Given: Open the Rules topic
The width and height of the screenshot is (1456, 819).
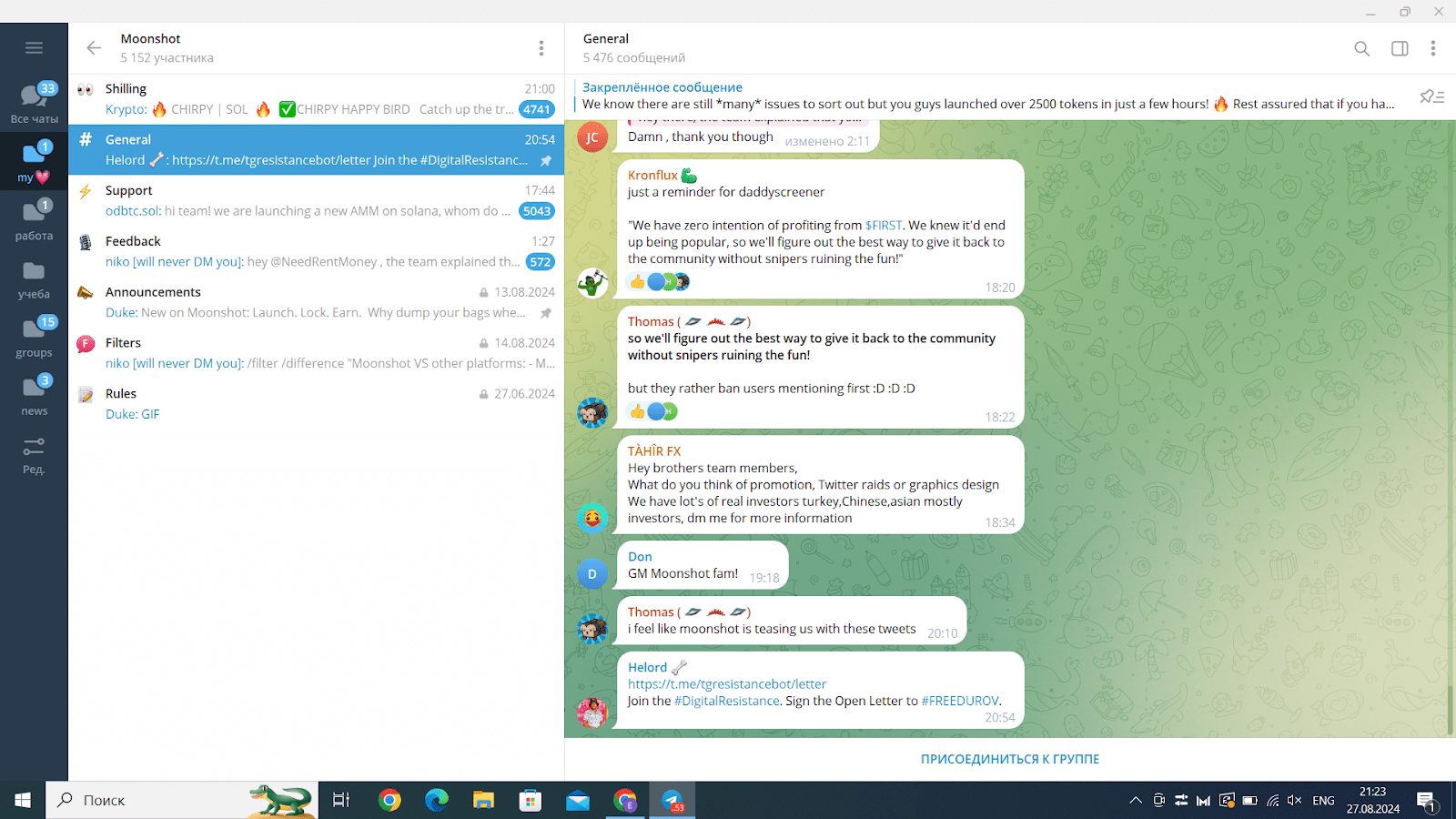Looking at the screenshot, I should tap(316, 404).
